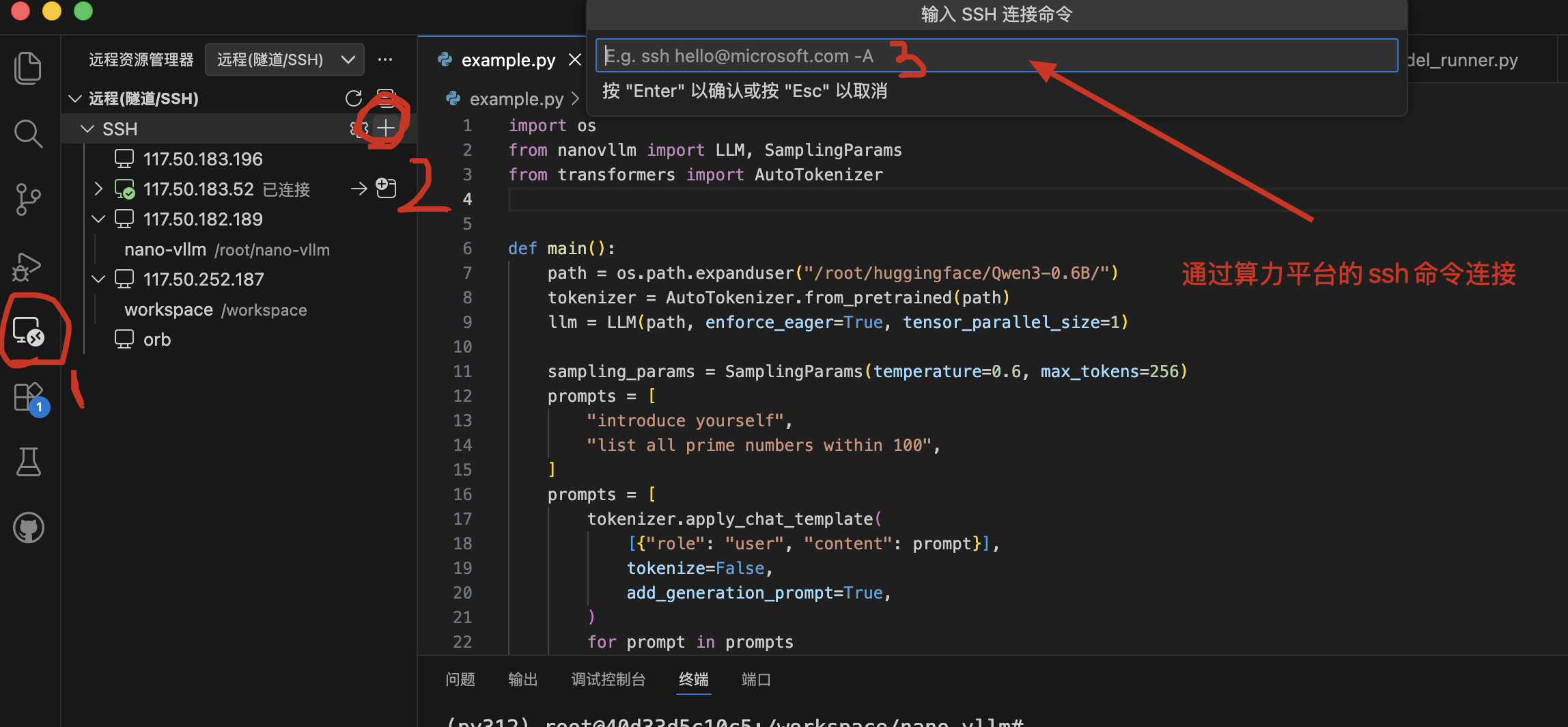Open the Extensions view icon
The image size is (1568, 727).
pyautogui.click(x=28, y=396)
